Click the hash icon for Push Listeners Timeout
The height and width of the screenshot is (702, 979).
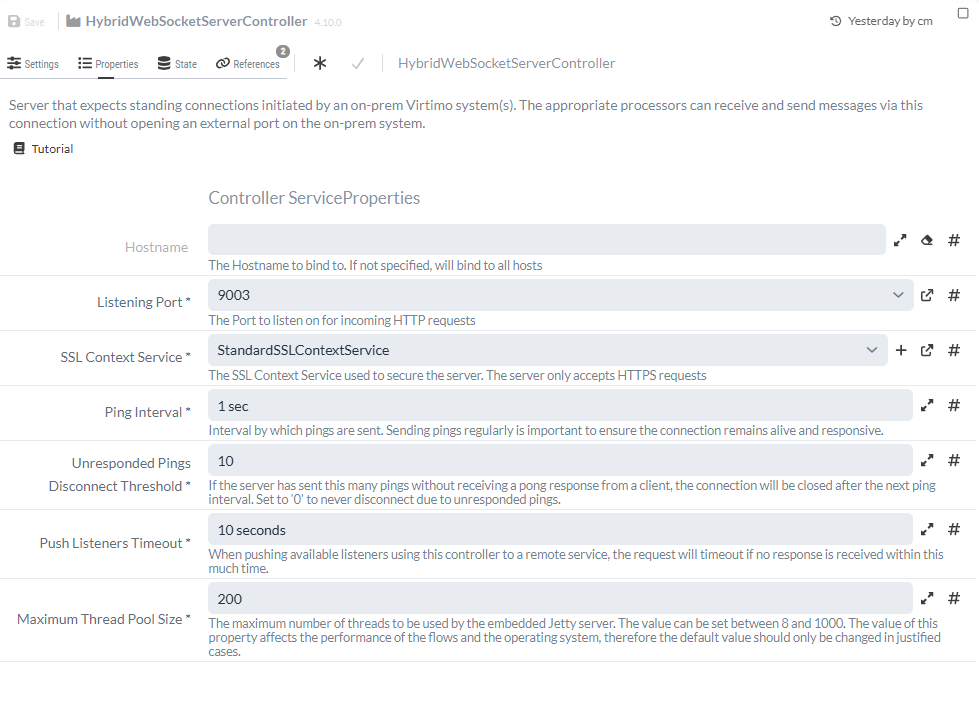pyautogui.click(x=953, y=530)
